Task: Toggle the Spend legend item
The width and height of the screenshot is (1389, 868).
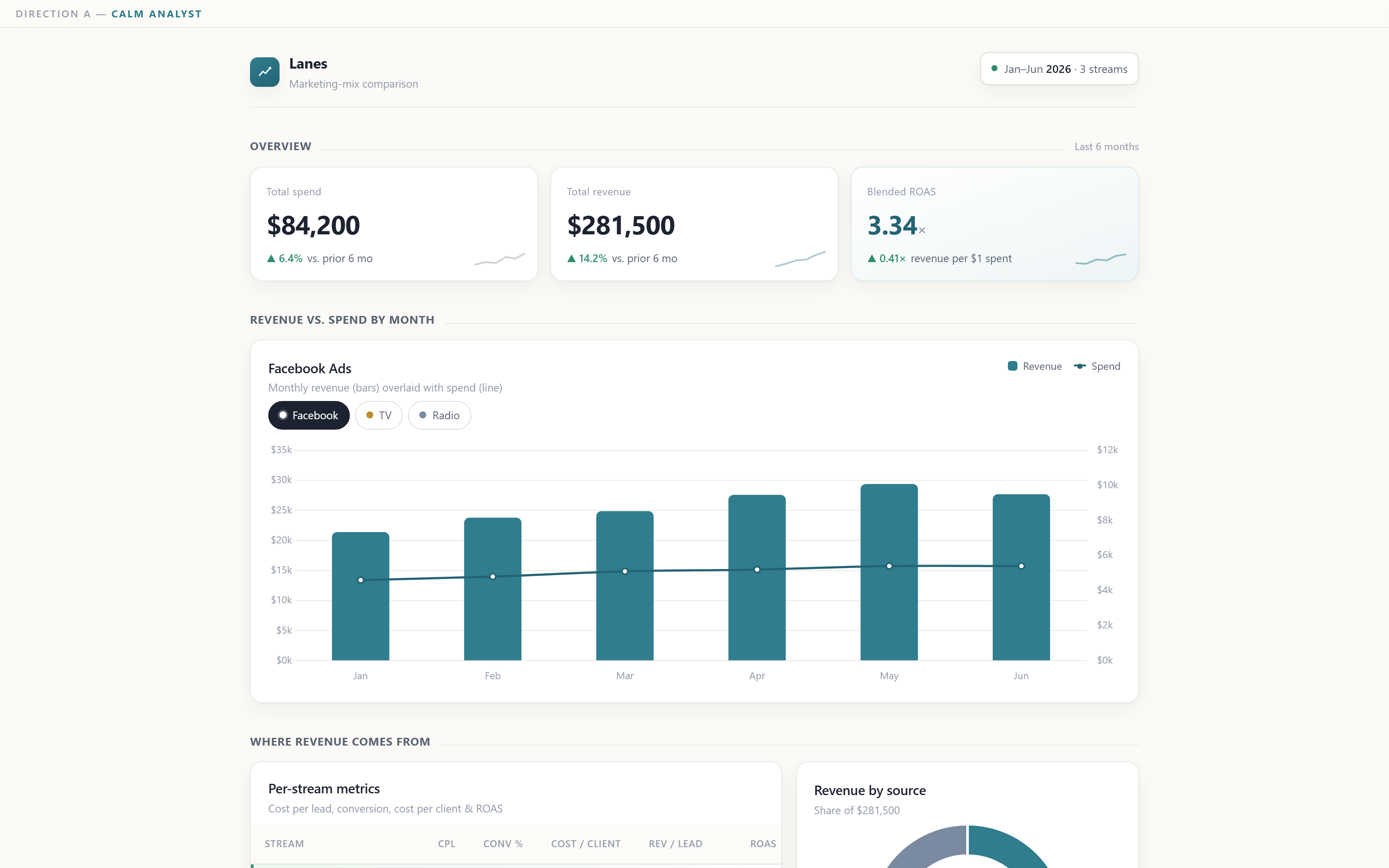Action: [x=1097, y=366]
